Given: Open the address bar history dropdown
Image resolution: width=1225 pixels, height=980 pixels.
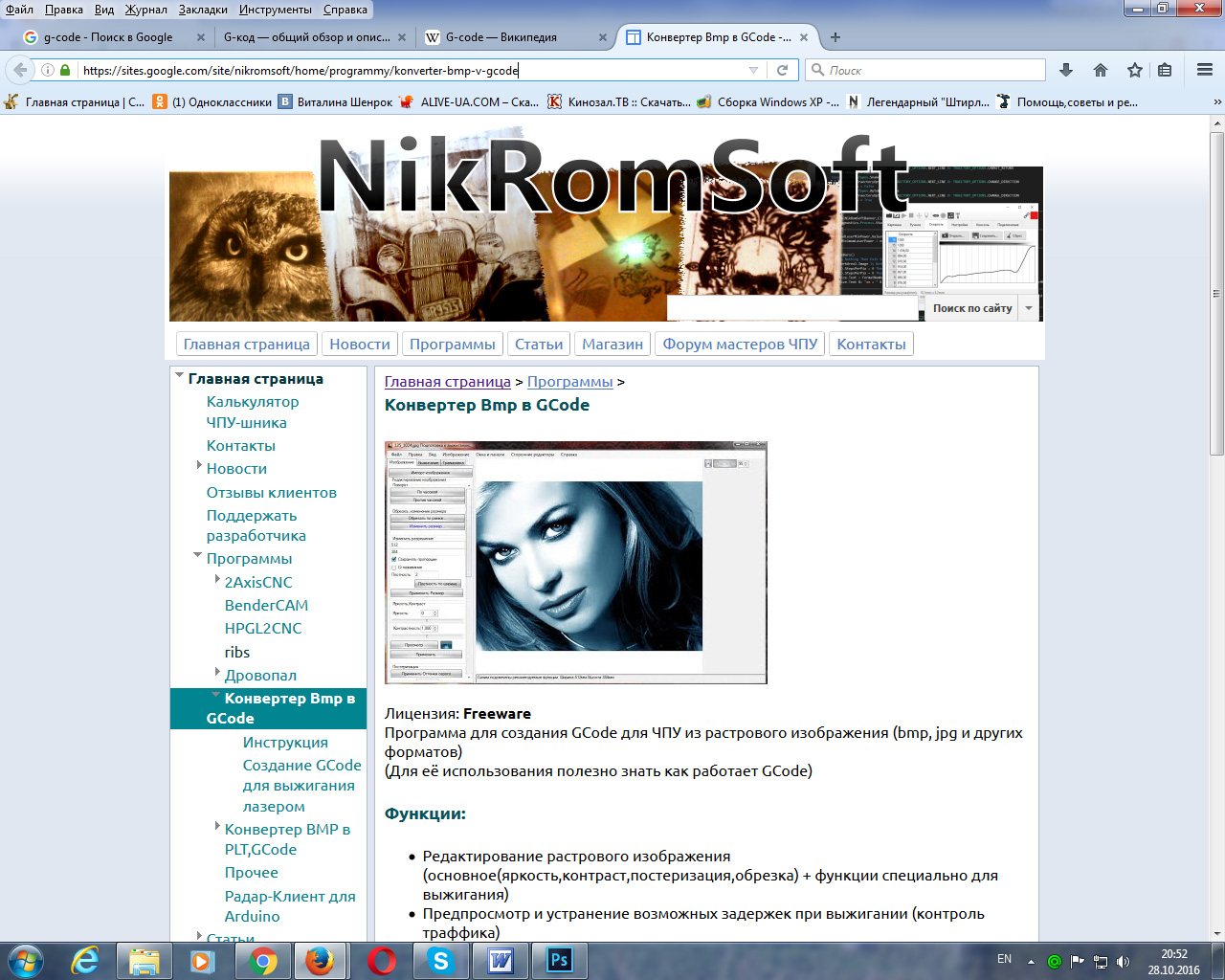Looking at the screenshot, I should [753, 70].
